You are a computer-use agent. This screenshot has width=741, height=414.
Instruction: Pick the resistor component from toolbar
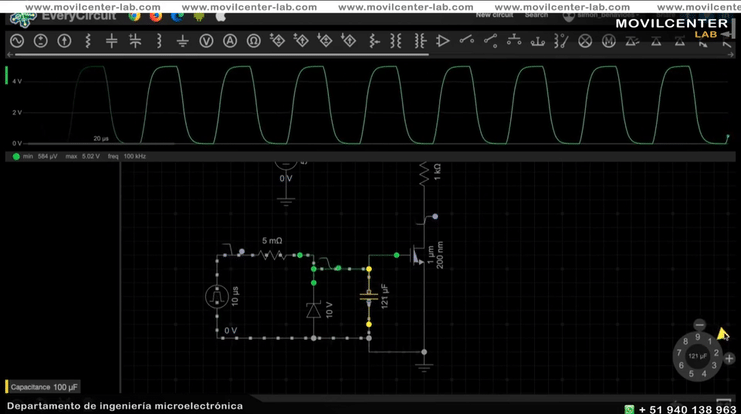coord(88,41)
